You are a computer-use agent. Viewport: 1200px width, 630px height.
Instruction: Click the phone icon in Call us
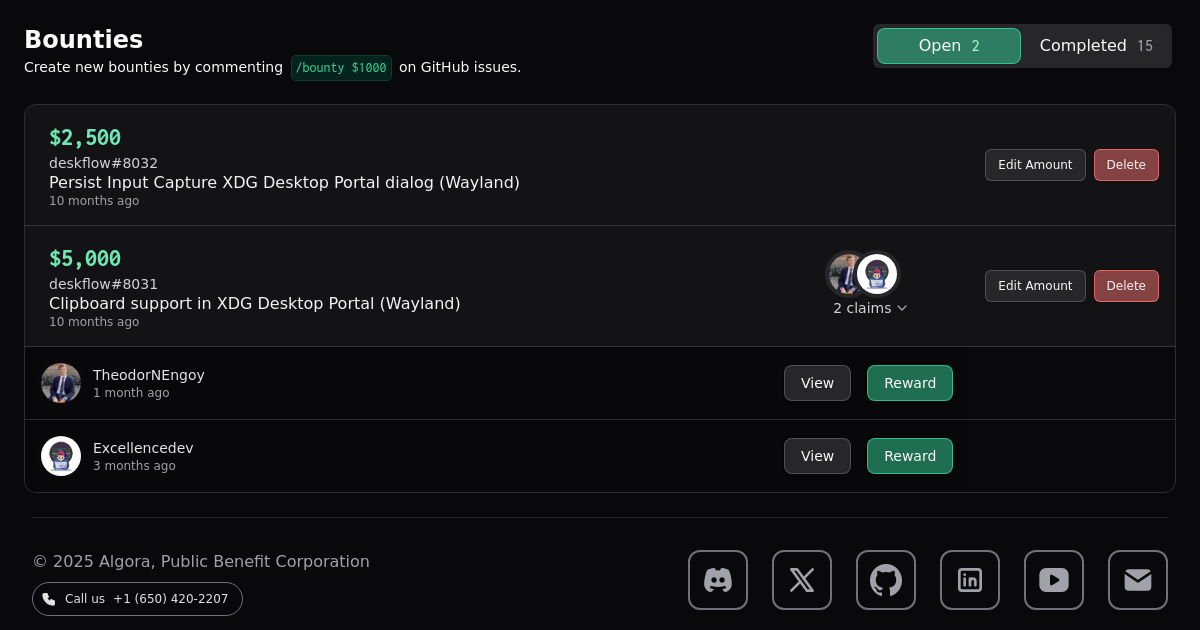tap(49, 599)
